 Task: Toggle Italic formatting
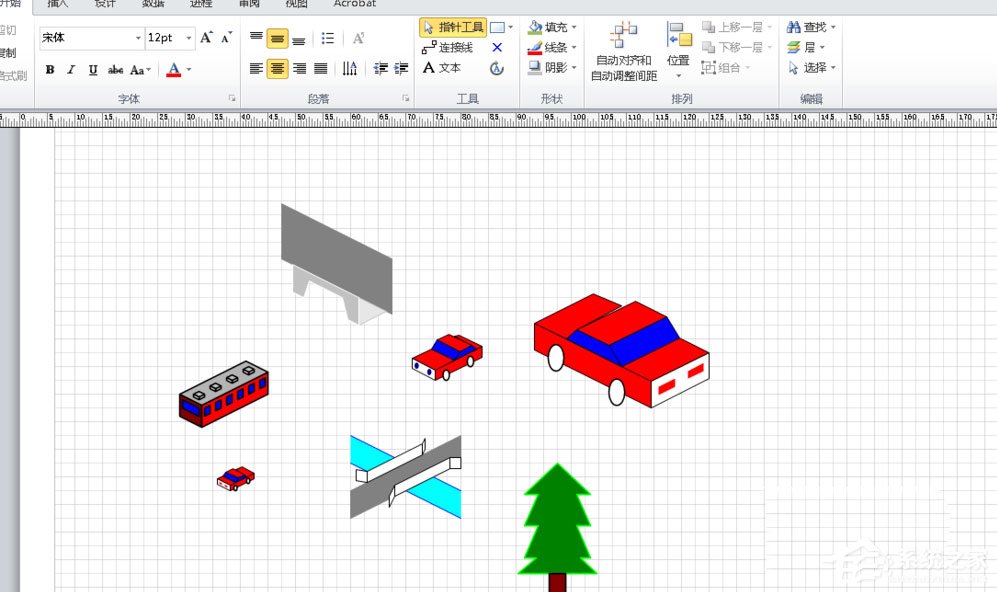coord(72,70)
